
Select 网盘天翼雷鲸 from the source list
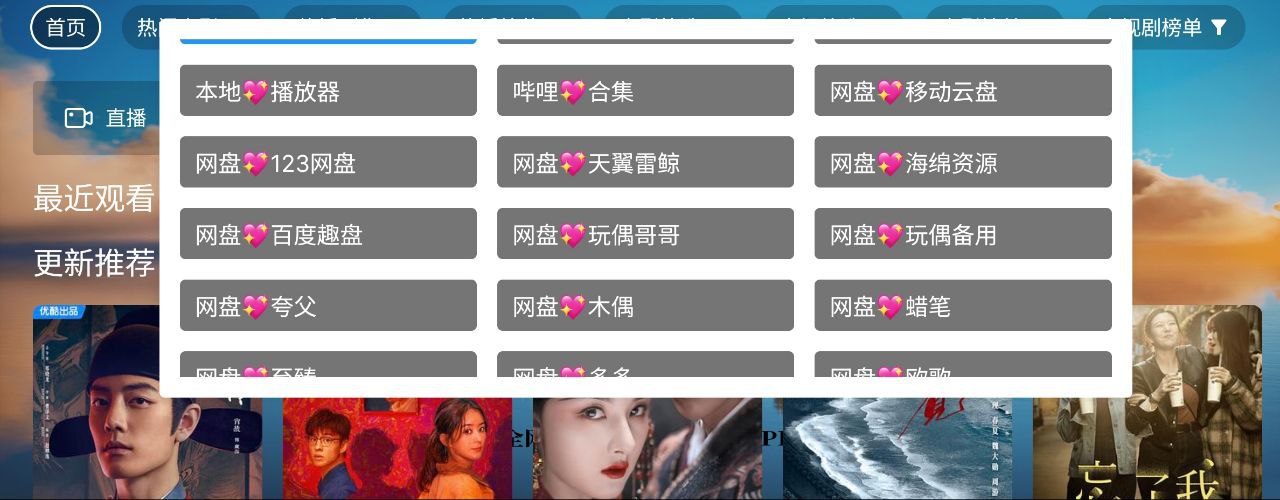click(x=645, y=162)
